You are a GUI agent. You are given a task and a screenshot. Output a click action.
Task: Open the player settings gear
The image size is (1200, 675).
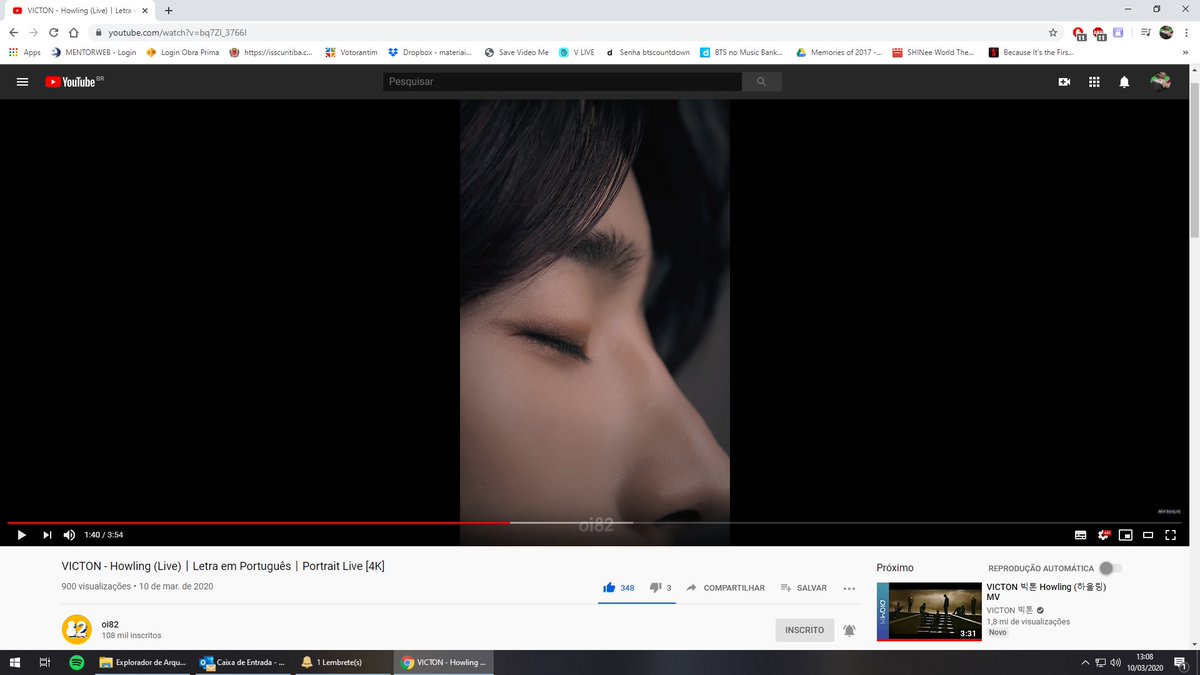[1103, 535]
